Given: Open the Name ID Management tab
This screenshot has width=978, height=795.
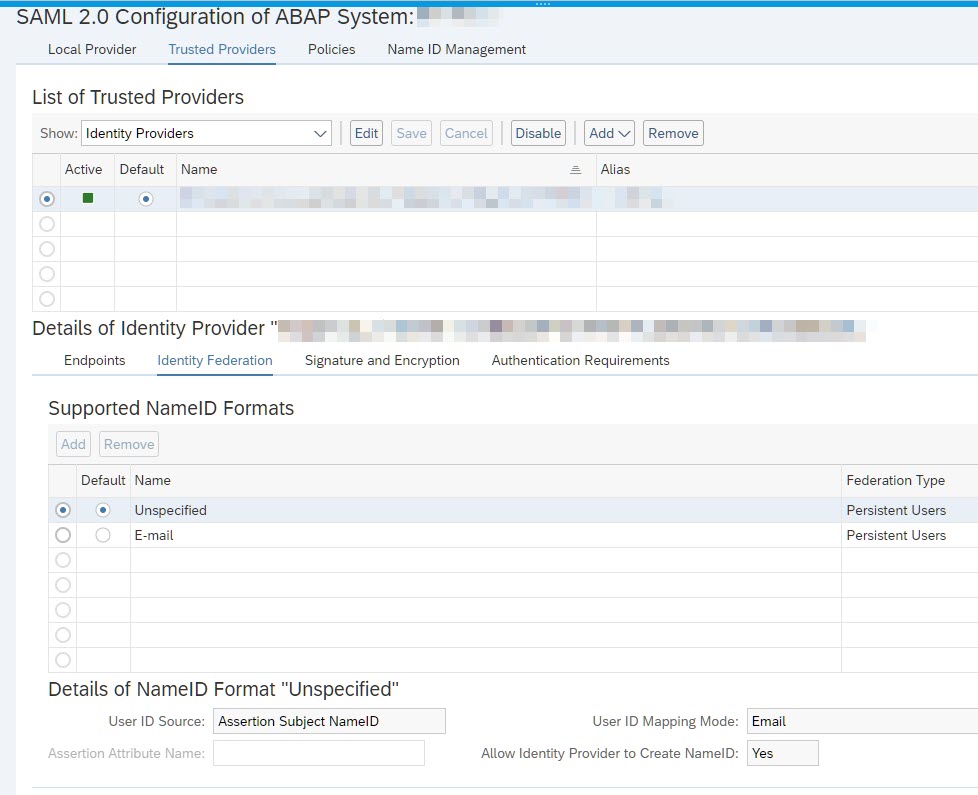Looking at the screenshot, I should click(457, 49).
